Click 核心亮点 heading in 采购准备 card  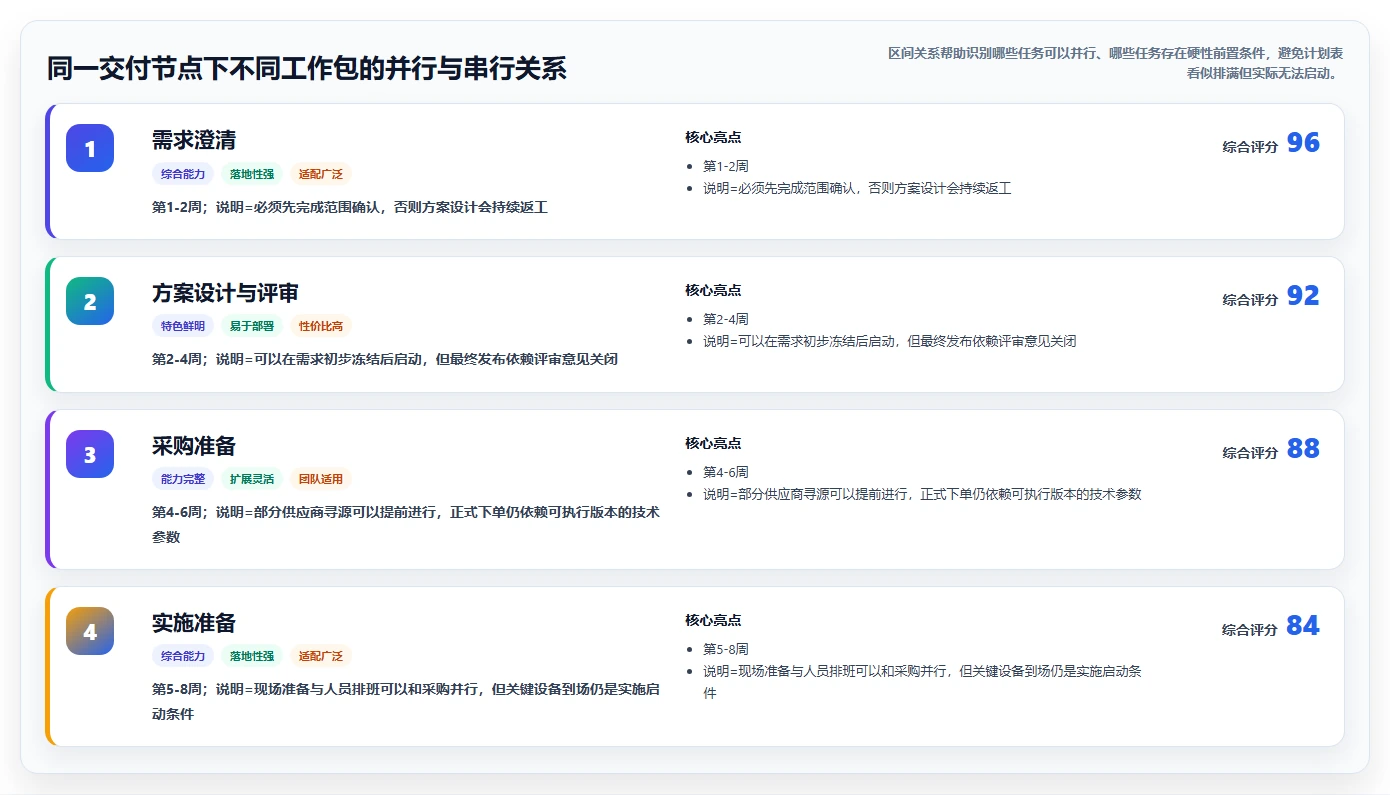[713, 444]
